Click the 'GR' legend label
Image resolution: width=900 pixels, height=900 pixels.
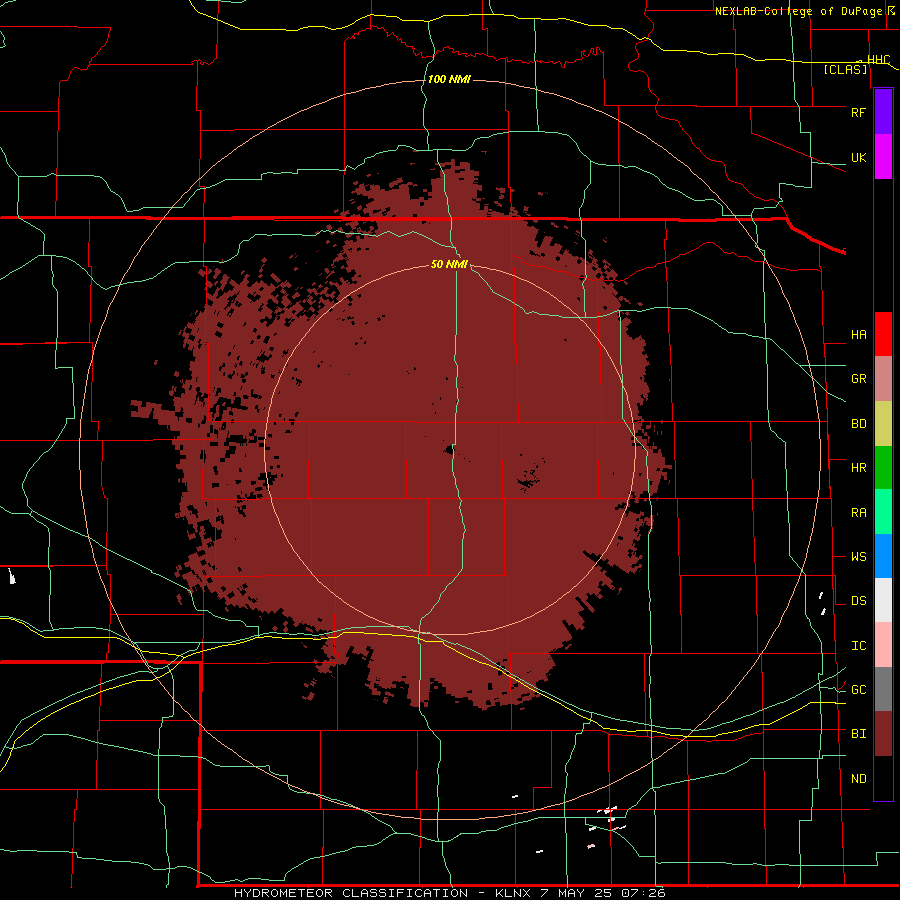(x=858, y=379)
